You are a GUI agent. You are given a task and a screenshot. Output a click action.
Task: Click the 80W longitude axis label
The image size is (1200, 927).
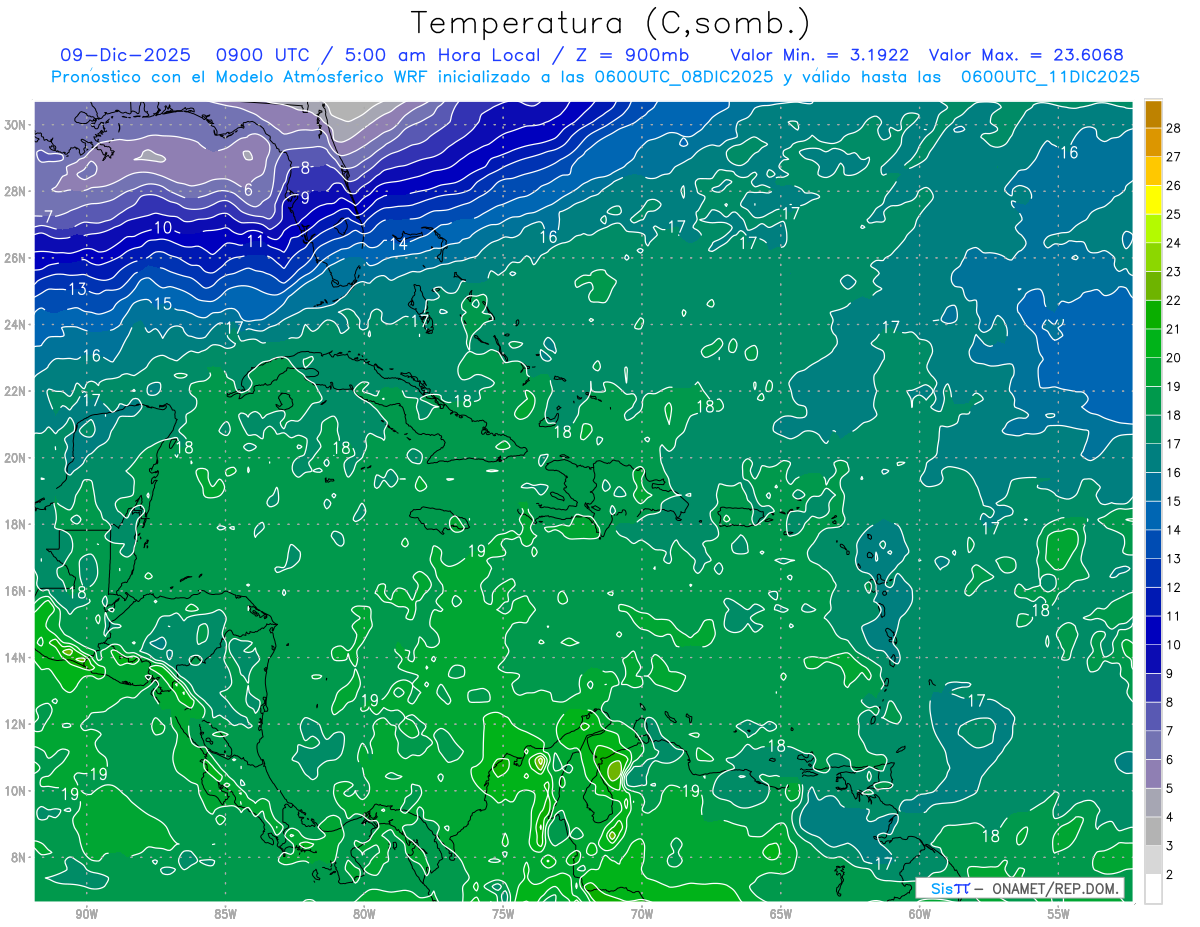(364, 914)
